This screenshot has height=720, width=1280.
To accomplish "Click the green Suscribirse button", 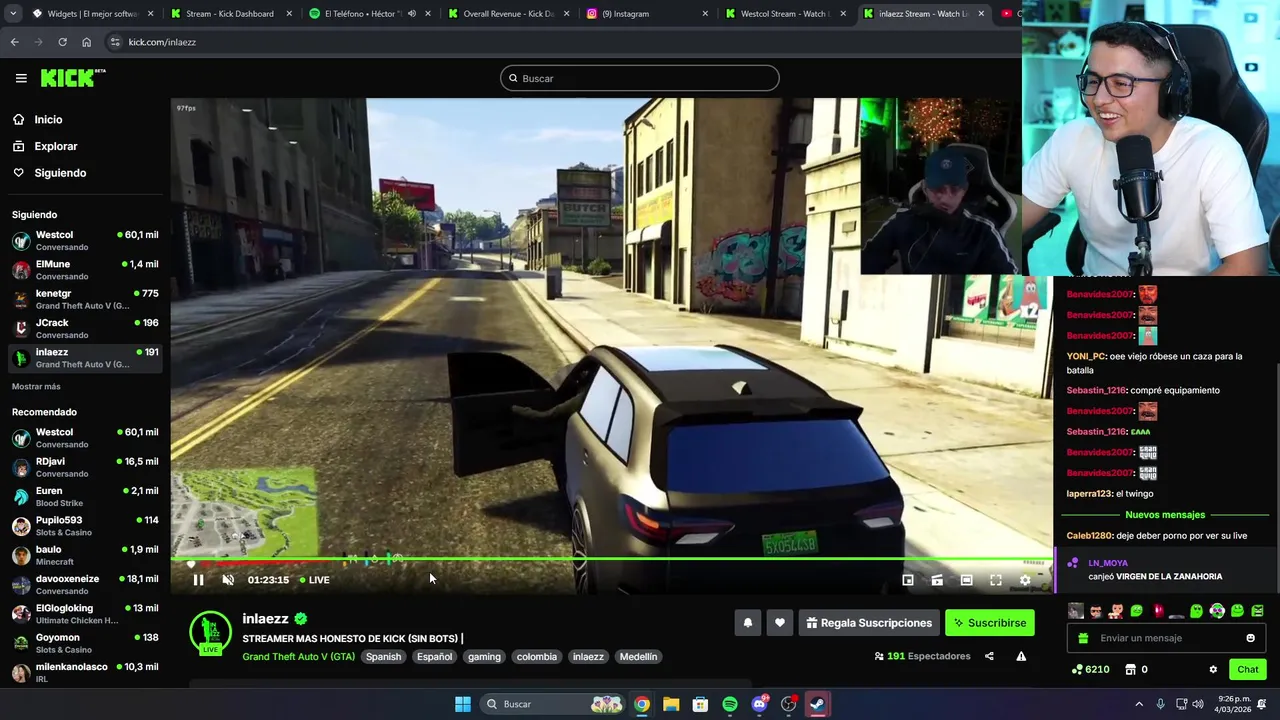I will 990,623.
